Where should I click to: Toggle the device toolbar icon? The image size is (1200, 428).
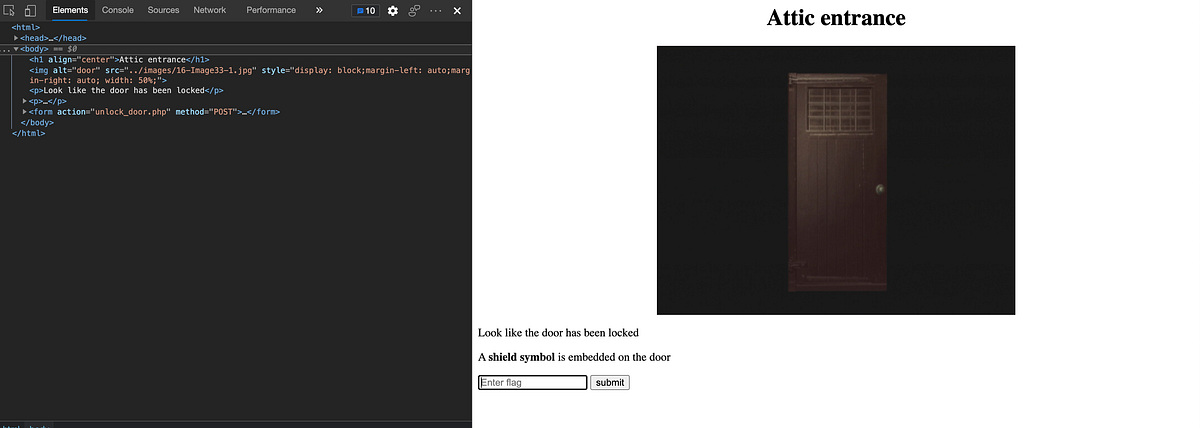pyautogui.click(x=31, y=11)
